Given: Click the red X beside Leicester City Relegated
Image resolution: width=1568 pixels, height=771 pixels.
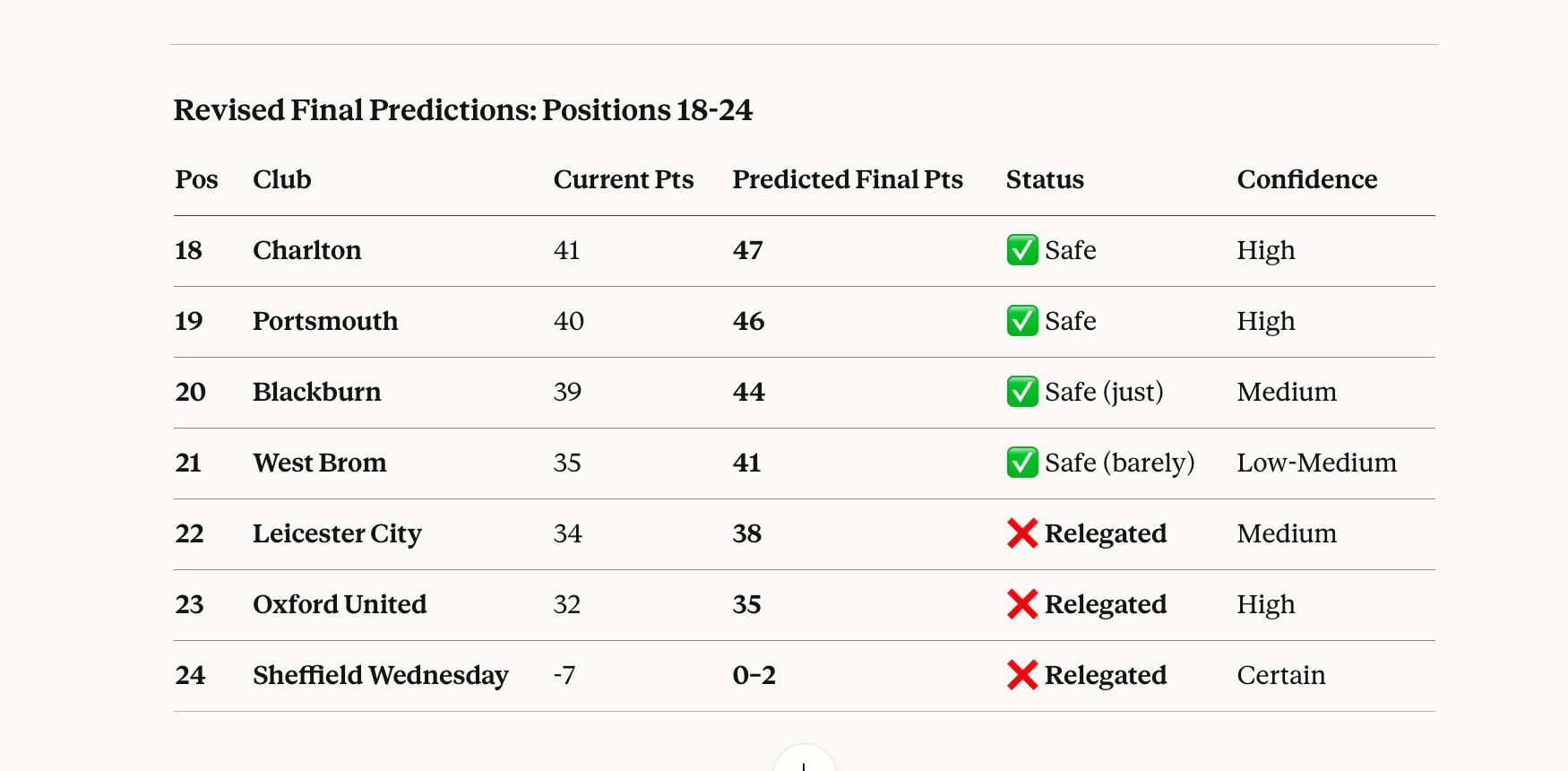Looking at the screenshot, I should coord(1021,533).
